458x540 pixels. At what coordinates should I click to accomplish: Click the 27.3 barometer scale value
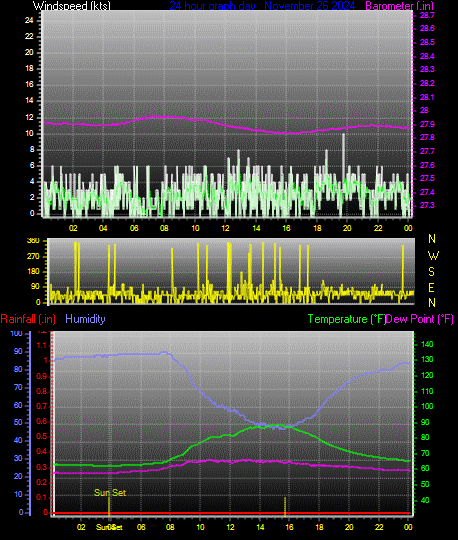(427, 205)
